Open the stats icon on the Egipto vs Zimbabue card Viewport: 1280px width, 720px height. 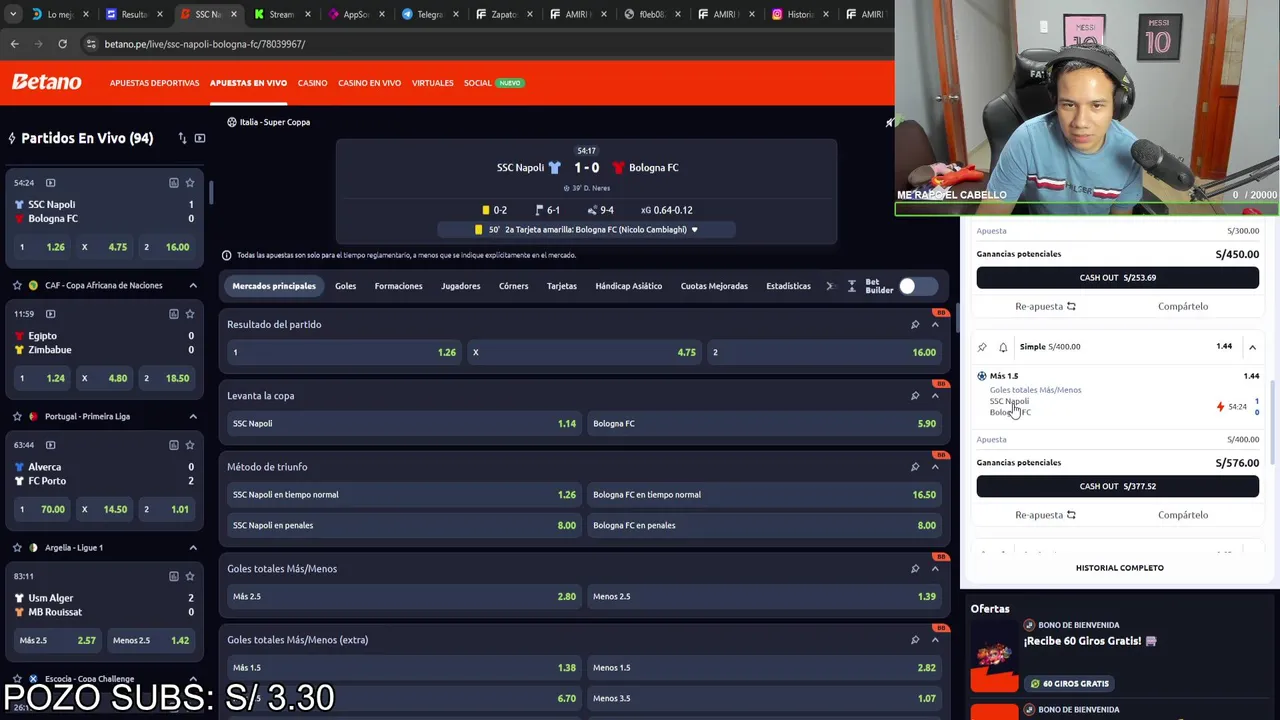(173, 314)
